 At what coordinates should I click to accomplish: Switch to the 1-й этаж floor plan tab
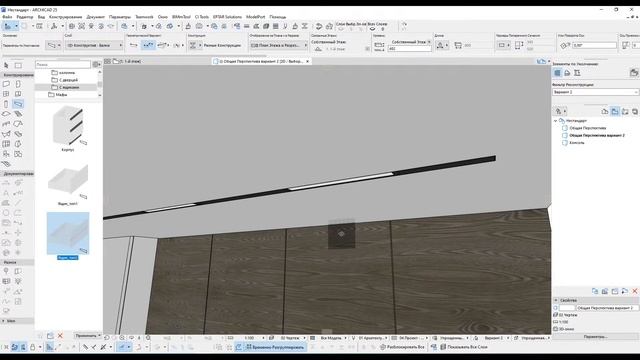(x=128, y=61)
